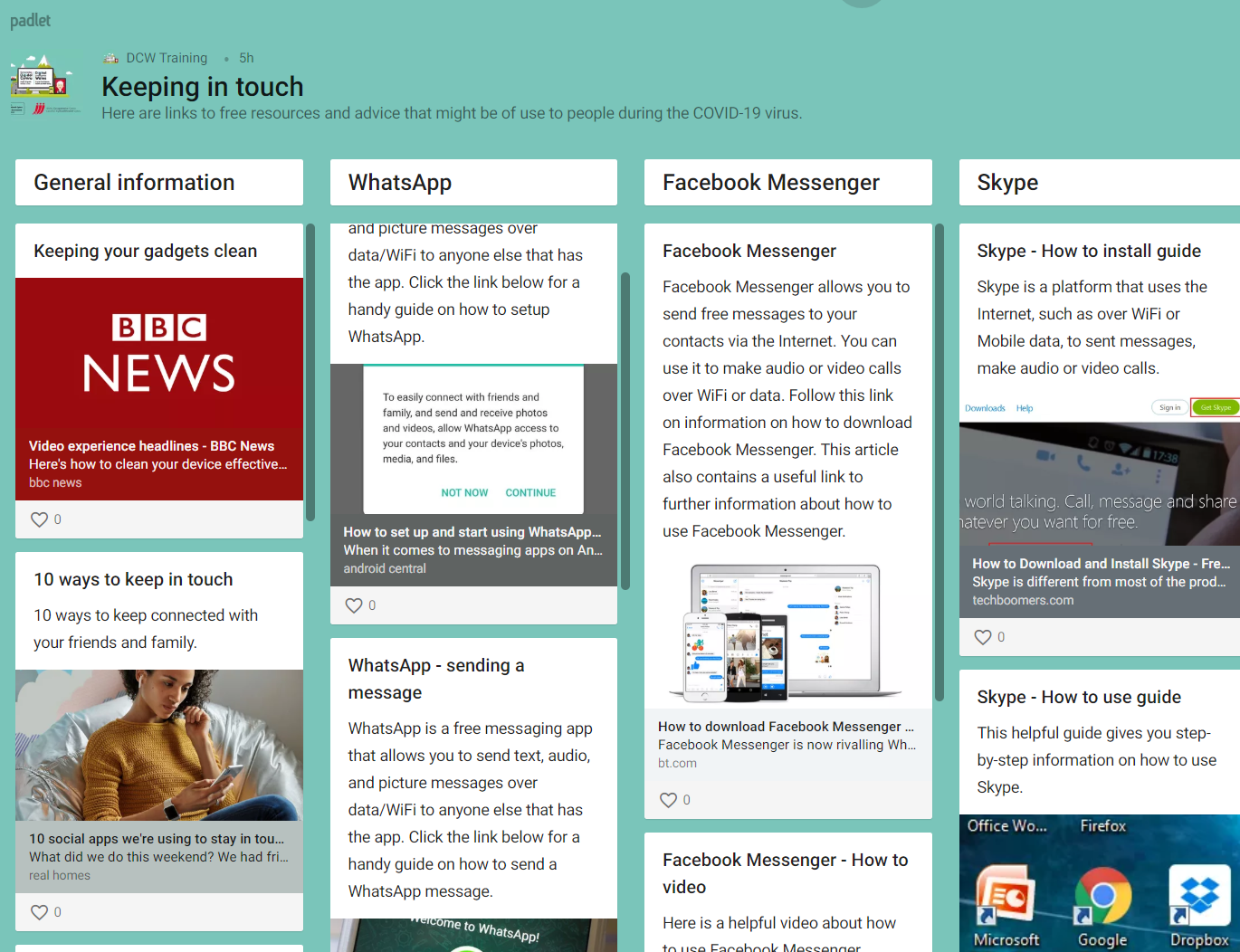Like the Skype How to install guide post
This screenshot has height=952, width=1240.
[983, 637]
